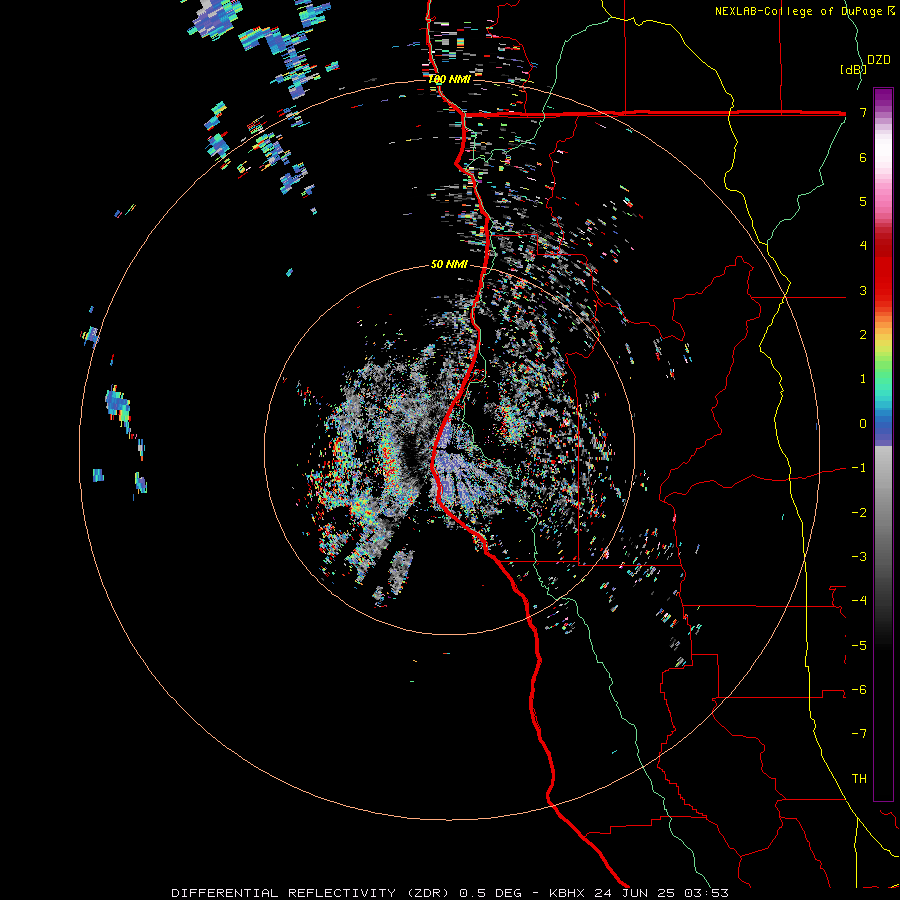Click the "-3" value on color scale
This screenshot has height=900, width=900.
859,557
